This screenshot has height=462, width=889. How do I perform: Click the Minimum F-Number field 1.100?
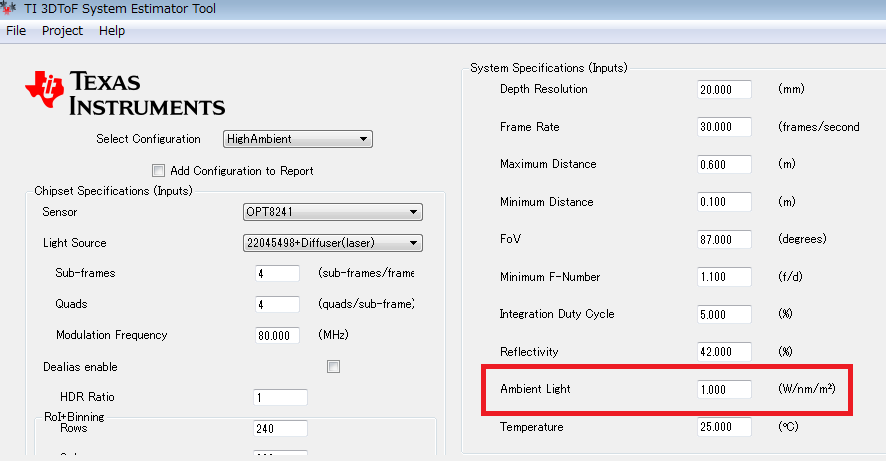(x=724, y=277)
